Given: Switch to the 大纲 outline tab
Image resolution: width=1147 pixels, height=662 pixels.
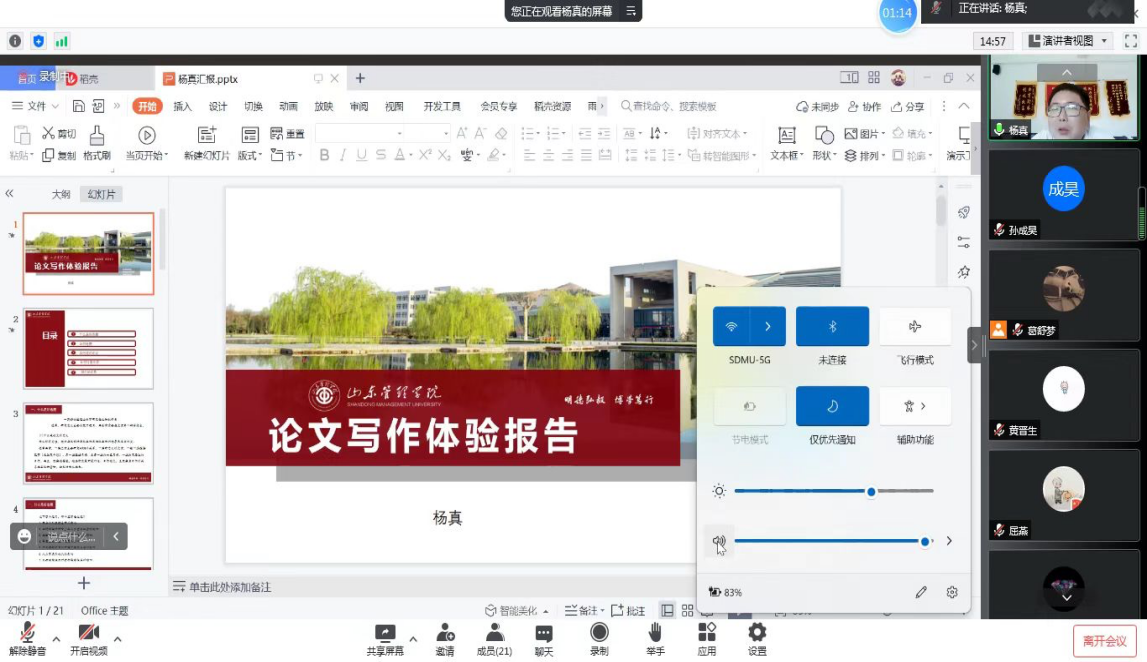Looking at the screenshot, I should pyautogui.click(x=61, y=195).
